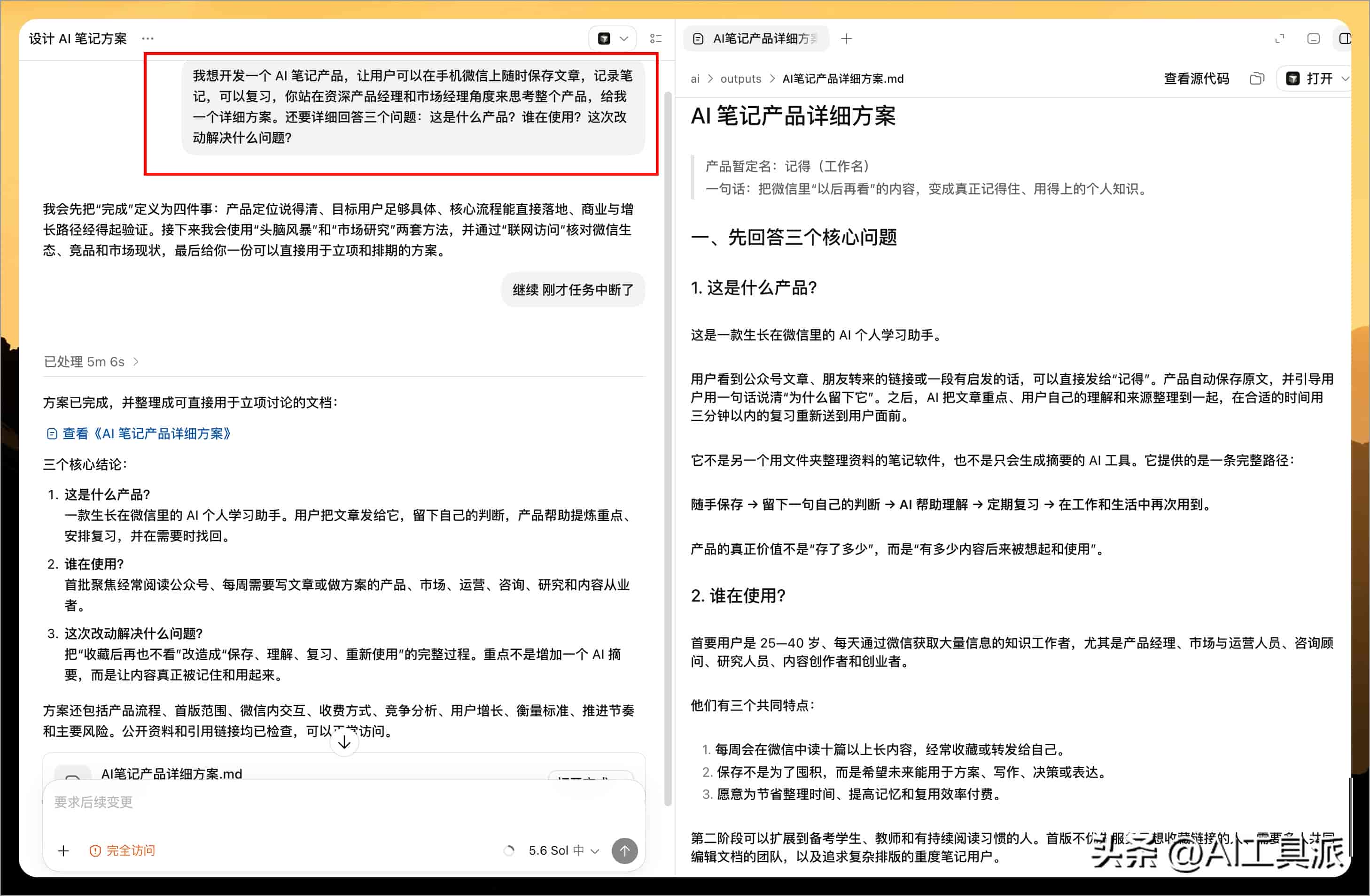Click the 完全访问 permission button
Screen dimensions: 1370x896
(x=123, y=850)
